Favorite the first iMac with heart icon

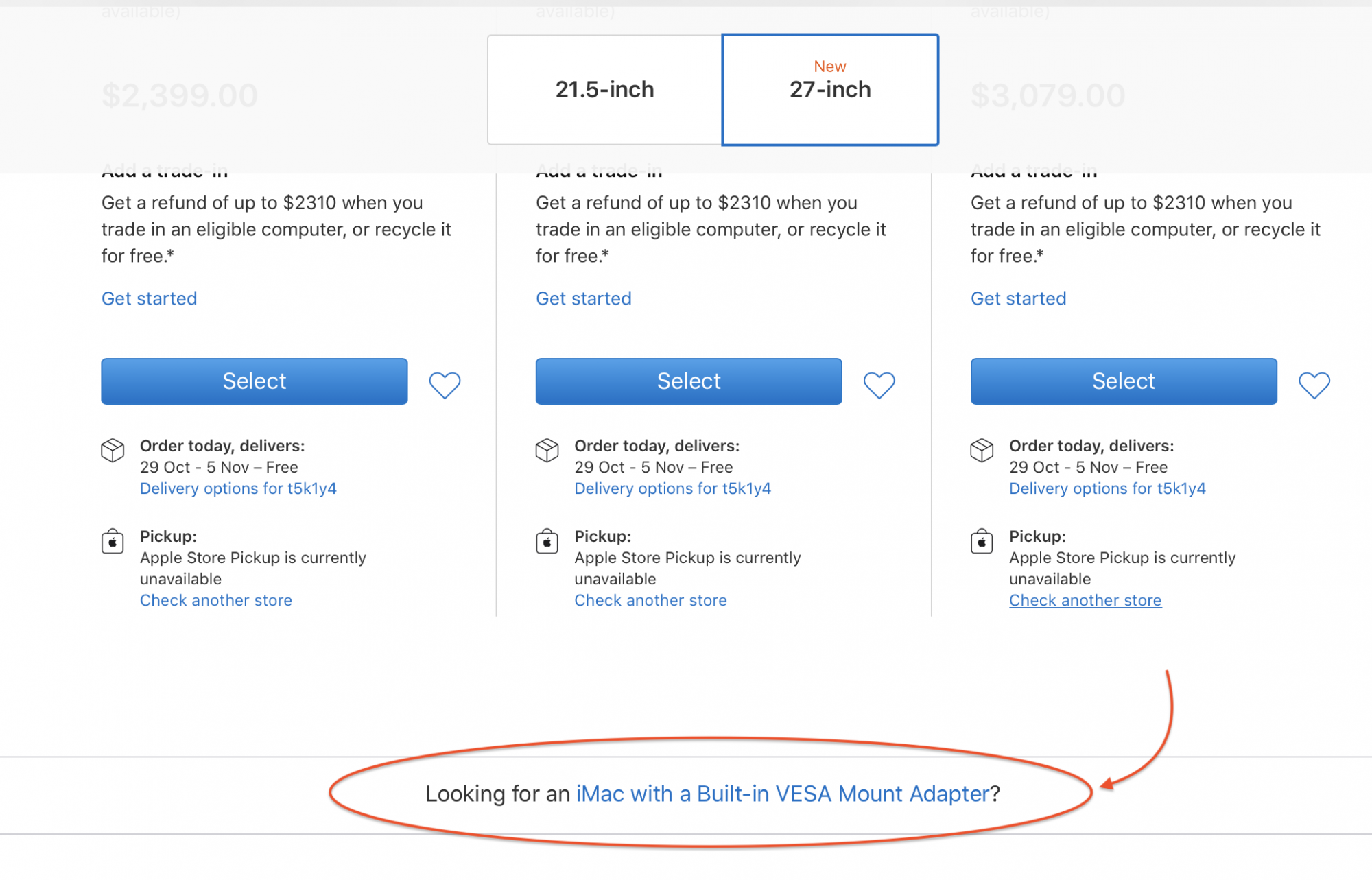[445, 385]
